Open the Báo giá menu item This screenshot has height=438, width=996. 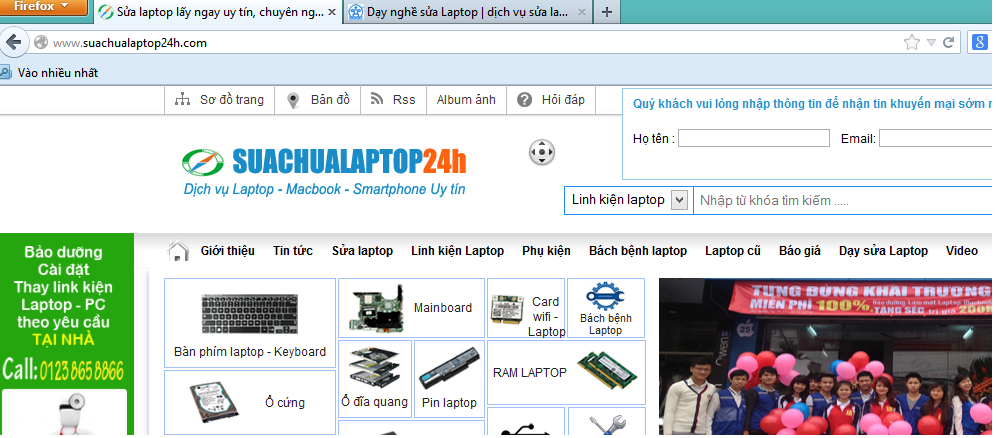tap(800, 251)
